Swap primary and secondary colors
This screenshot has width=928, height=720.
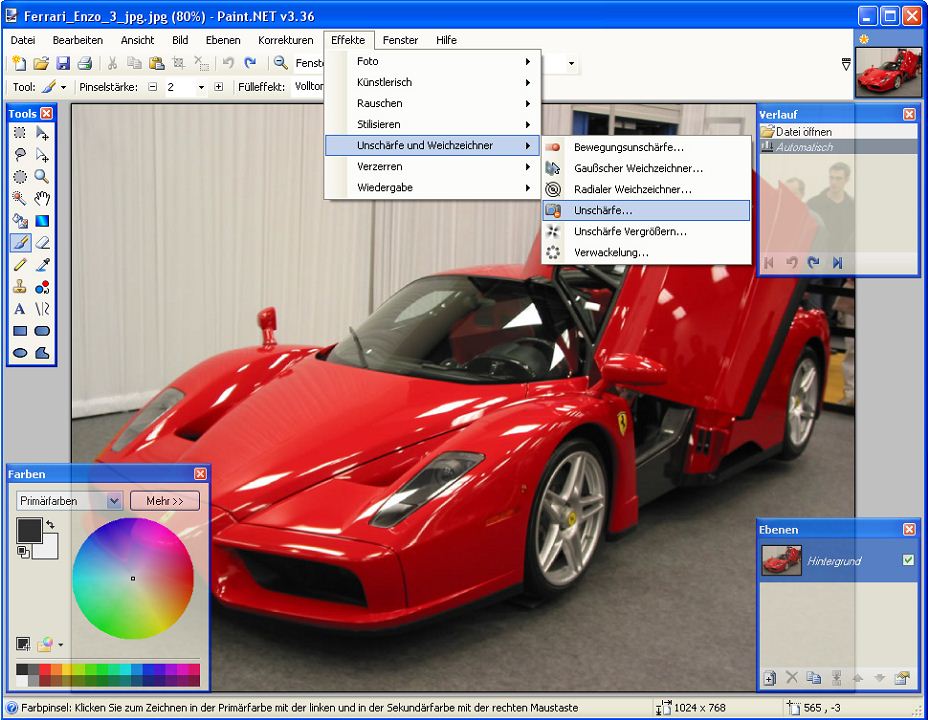tap(50, 524)
